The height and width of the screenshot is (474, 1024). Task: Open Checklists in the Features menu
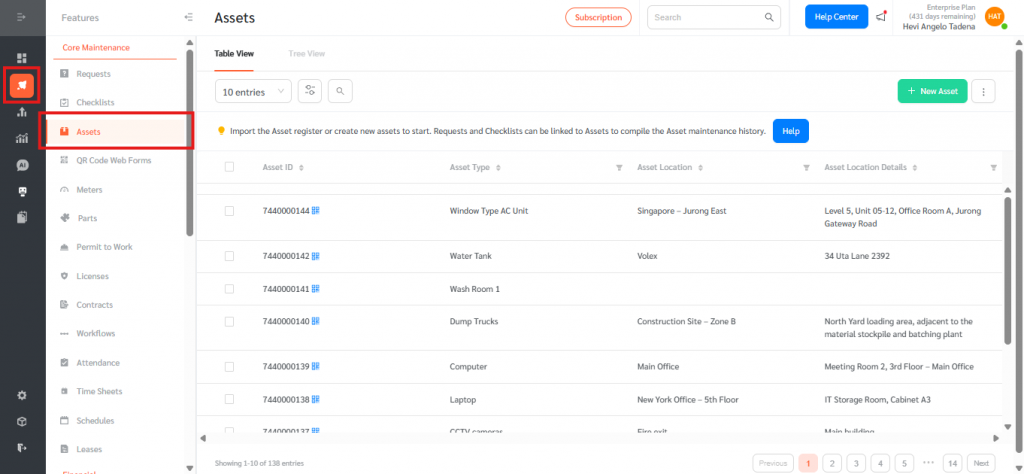95,103
